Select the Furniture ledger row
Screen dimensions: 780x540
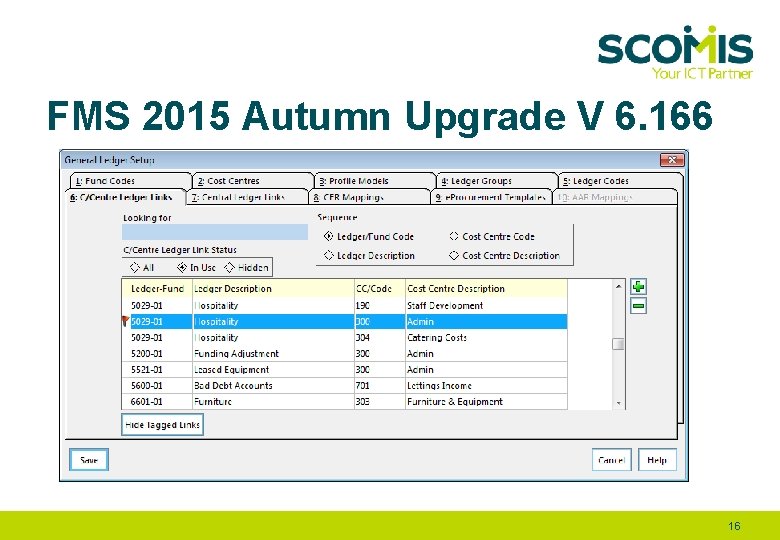pyautogui.click(x=345, y=401)
